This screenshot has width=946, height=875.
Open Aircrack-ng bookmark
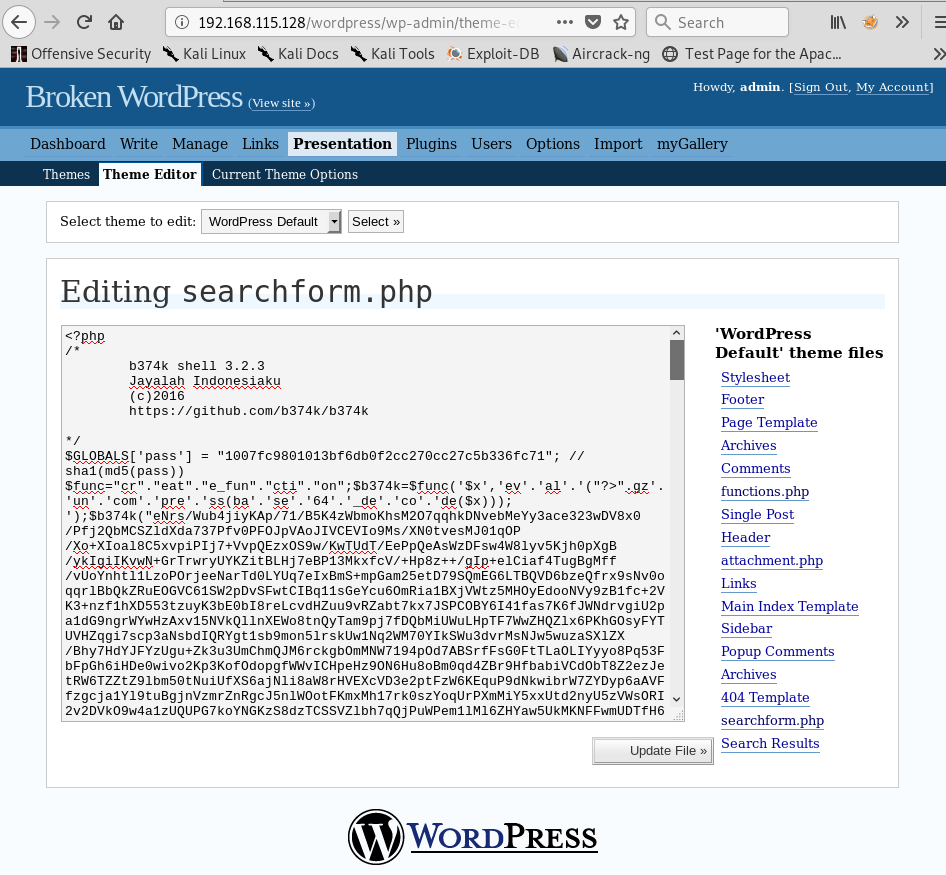click(601, 54)
